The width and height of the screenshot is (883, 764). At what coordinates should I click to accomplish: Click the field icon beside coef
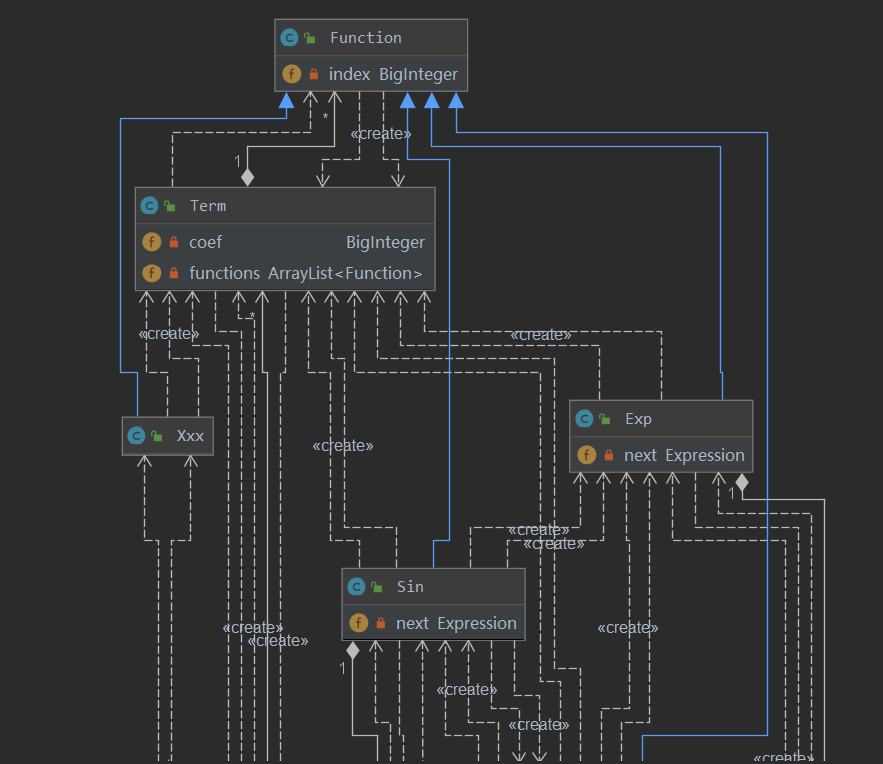point(151,242)
